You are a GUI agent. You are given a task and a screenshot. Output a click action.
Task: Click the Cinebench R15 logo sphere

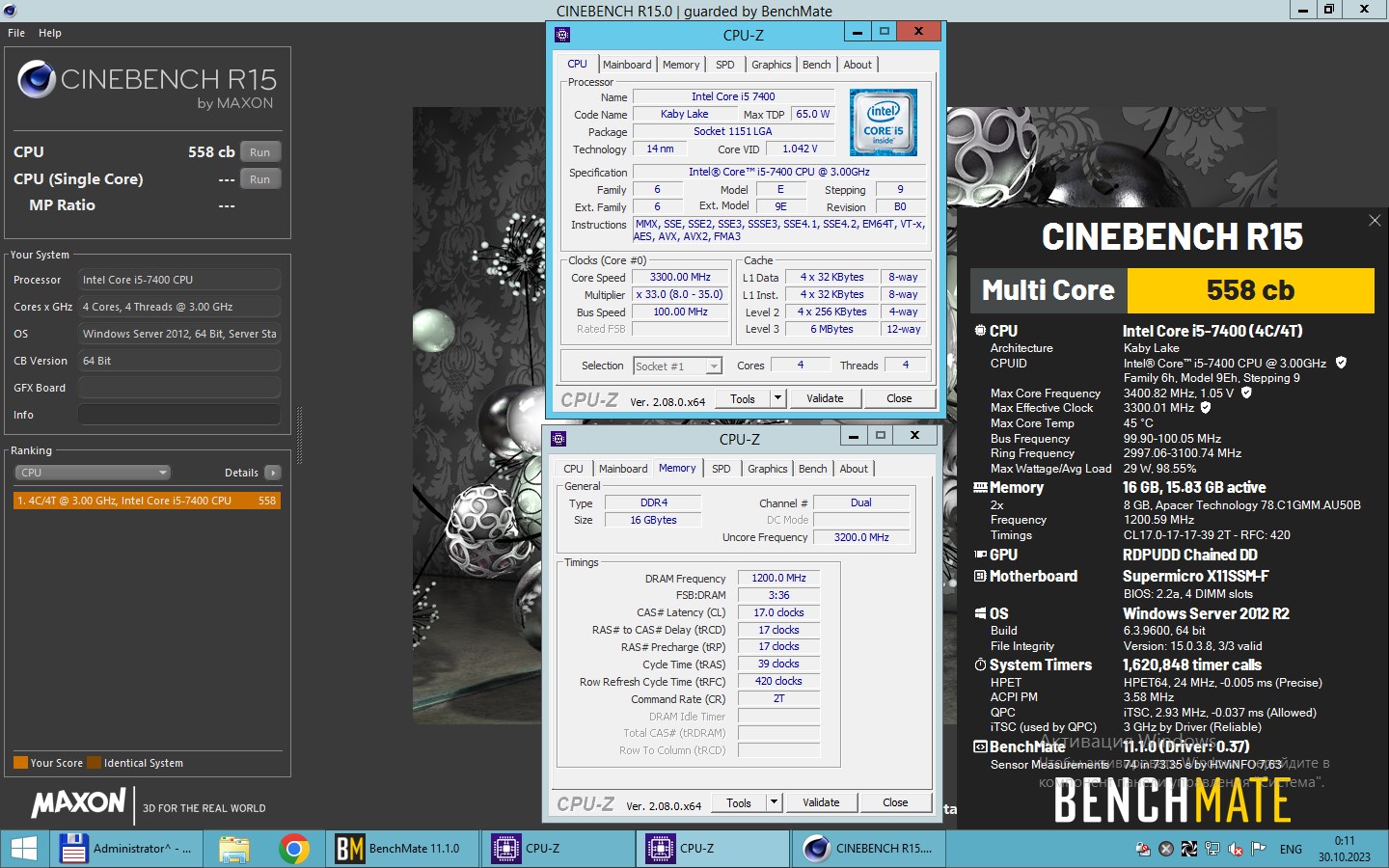tap(37, 79)
